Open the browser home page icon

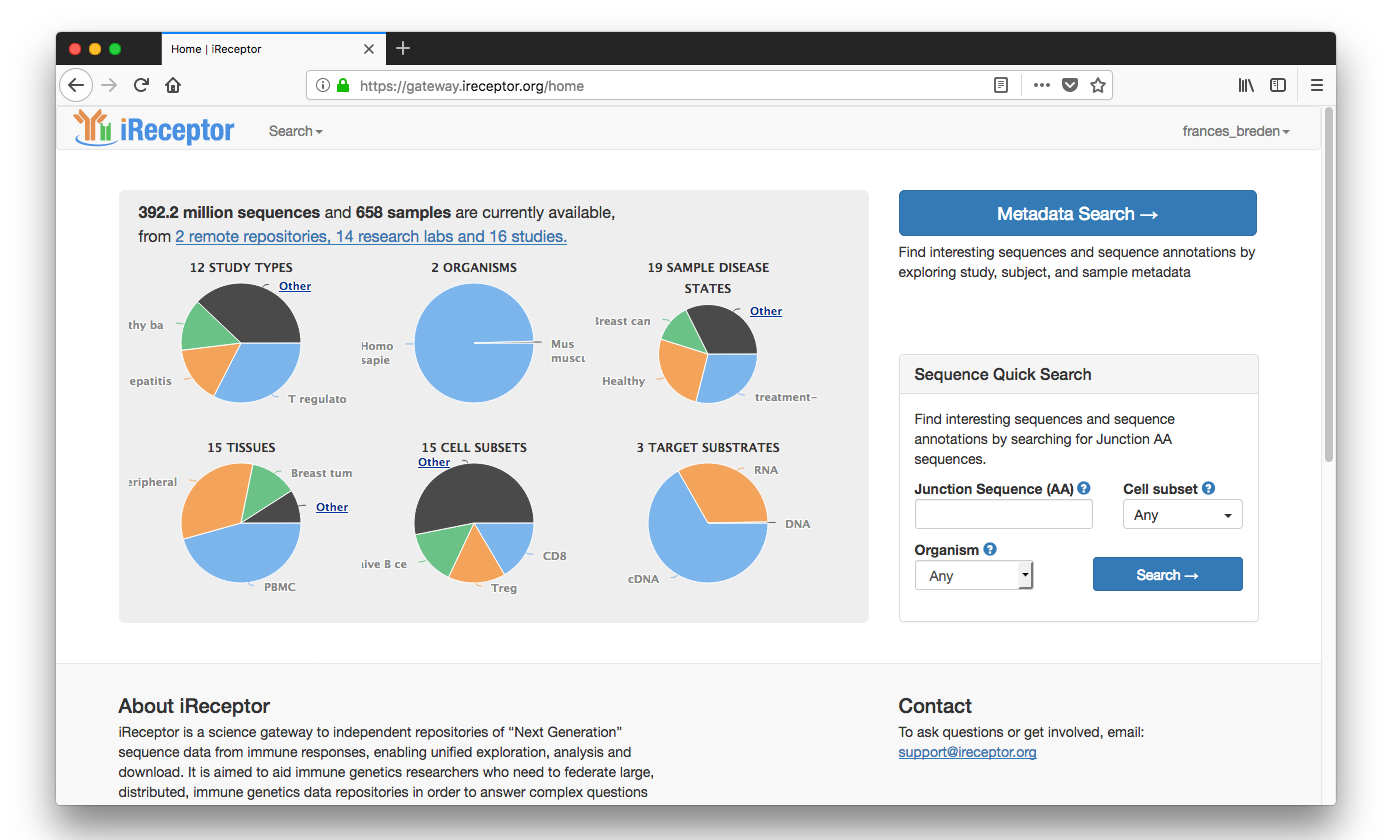point(173,85)
